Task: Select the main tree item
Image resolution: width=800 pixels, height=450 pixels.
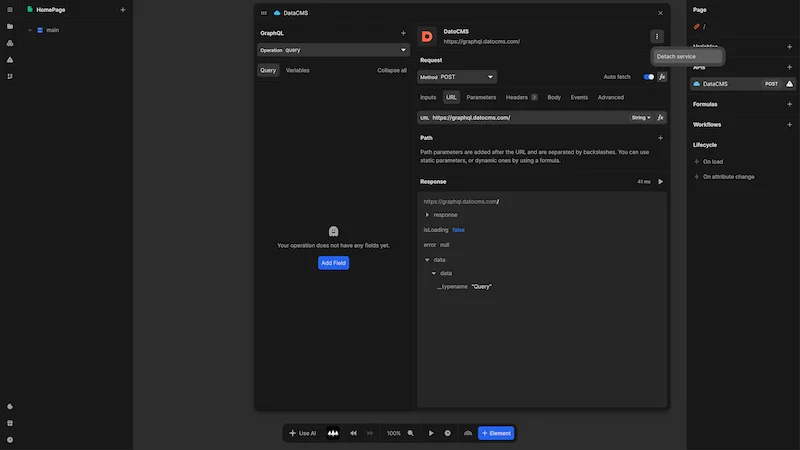Action: 53,30
